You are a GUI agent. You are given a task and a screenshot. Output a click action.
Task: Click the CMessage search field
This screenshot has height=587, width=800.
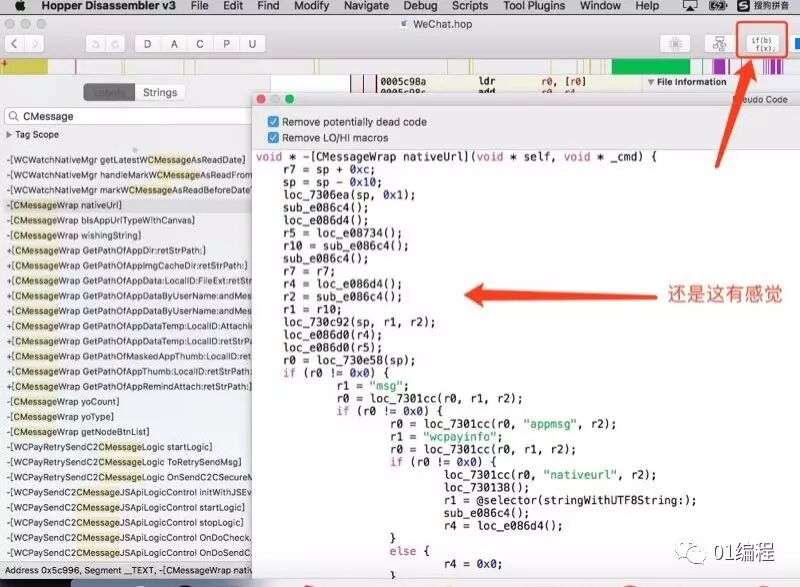128,116
